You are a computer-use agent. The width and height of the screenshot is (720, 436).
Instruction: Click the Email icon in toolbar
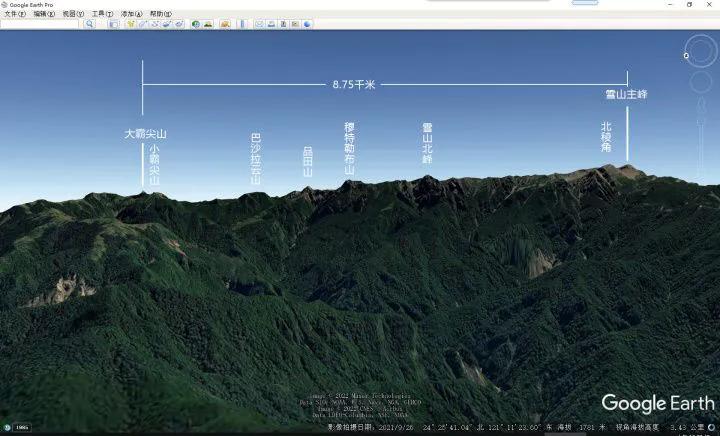(x=260, y=24)
